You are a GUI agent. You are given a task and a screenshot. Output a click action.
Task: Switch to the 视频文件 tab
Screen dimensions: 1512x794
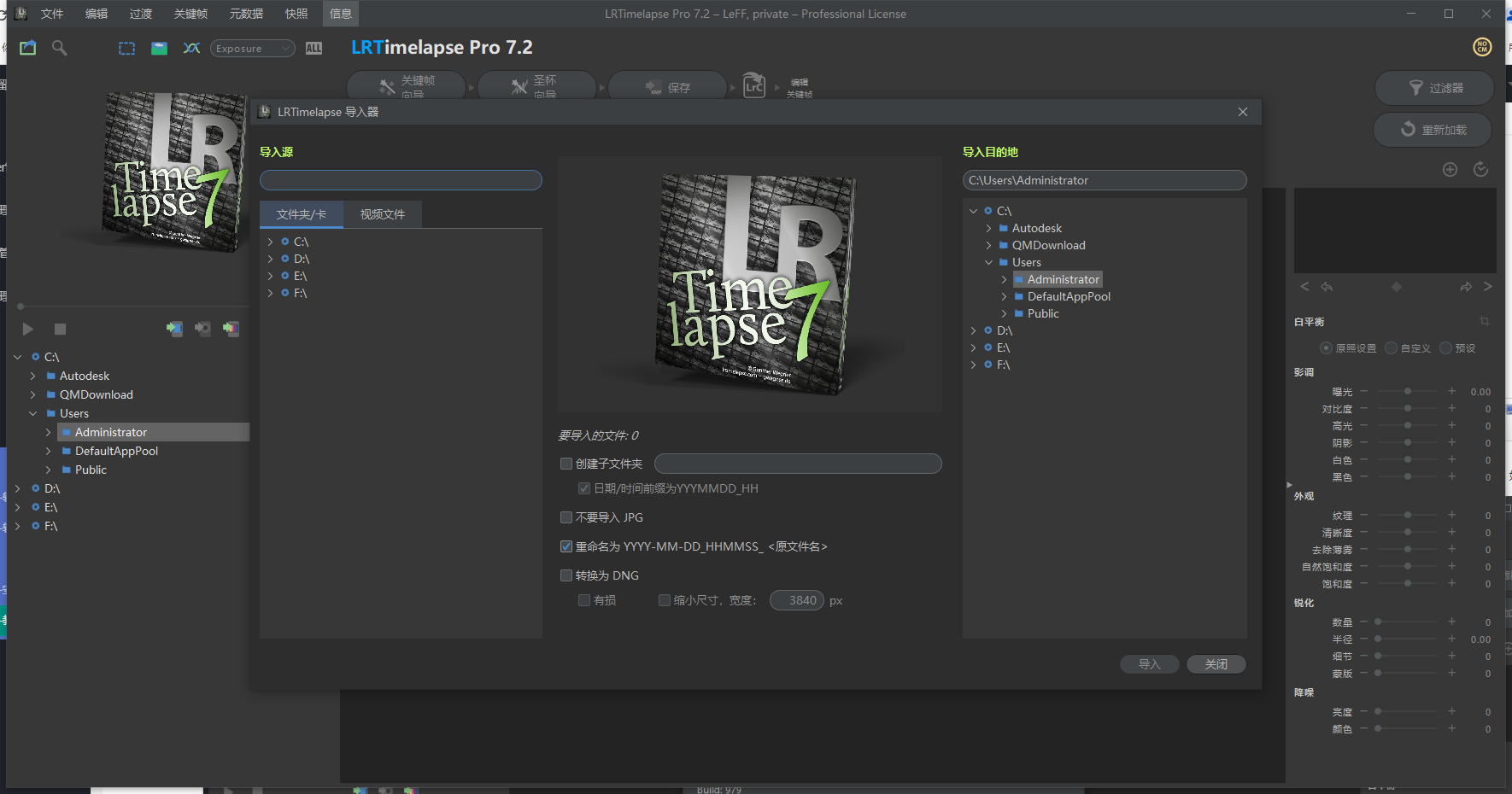383,214
